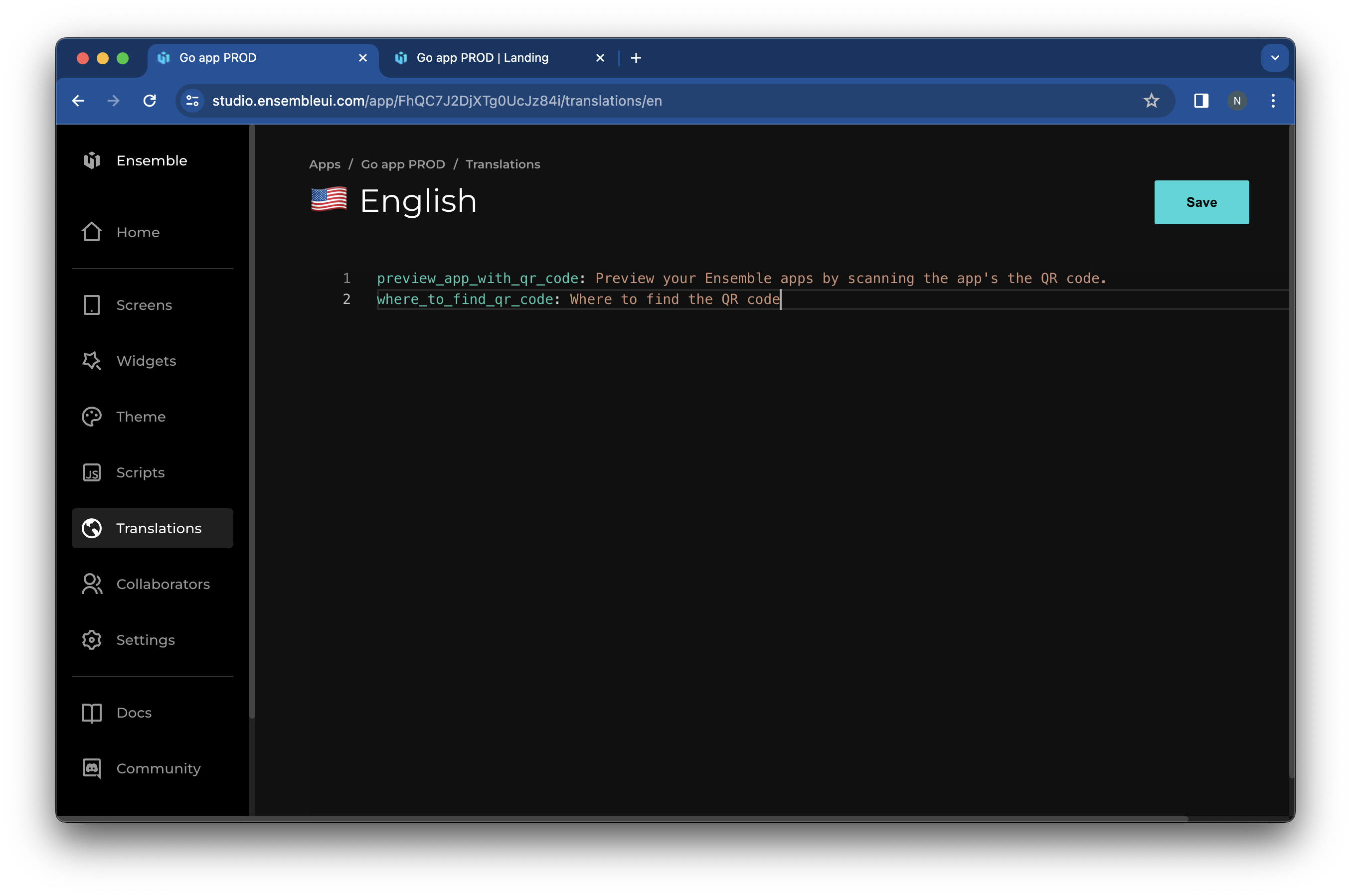Viewport: 1351px width, 896px height.
Task: Select the Translations globe icon
Action: (91, 528)
